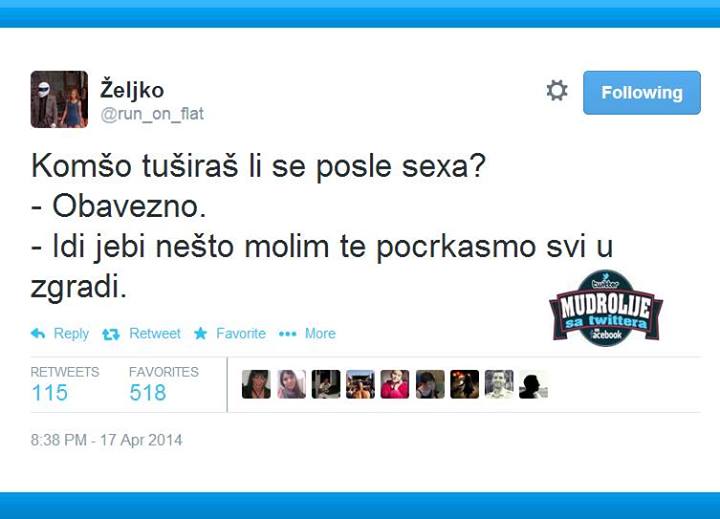
Task: Click the first dark-haired user avatar
Action: coord(256,384)
